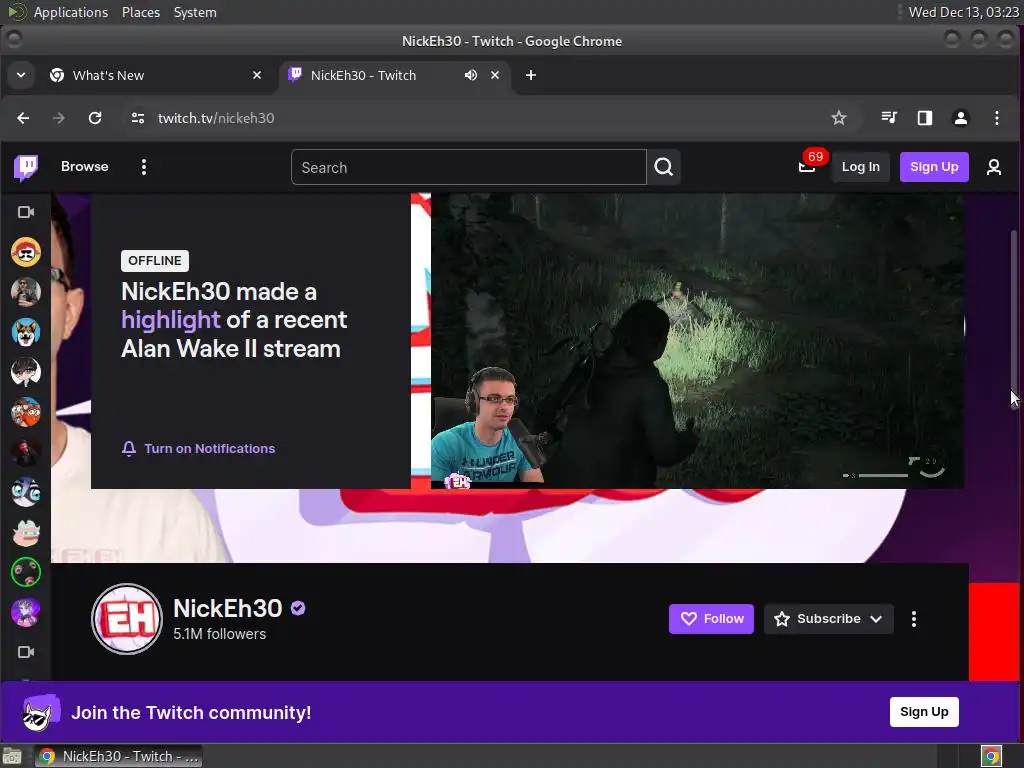1024x768 pixels.
Task: Open the highlight link in the offline message
Action: point(170,320)
